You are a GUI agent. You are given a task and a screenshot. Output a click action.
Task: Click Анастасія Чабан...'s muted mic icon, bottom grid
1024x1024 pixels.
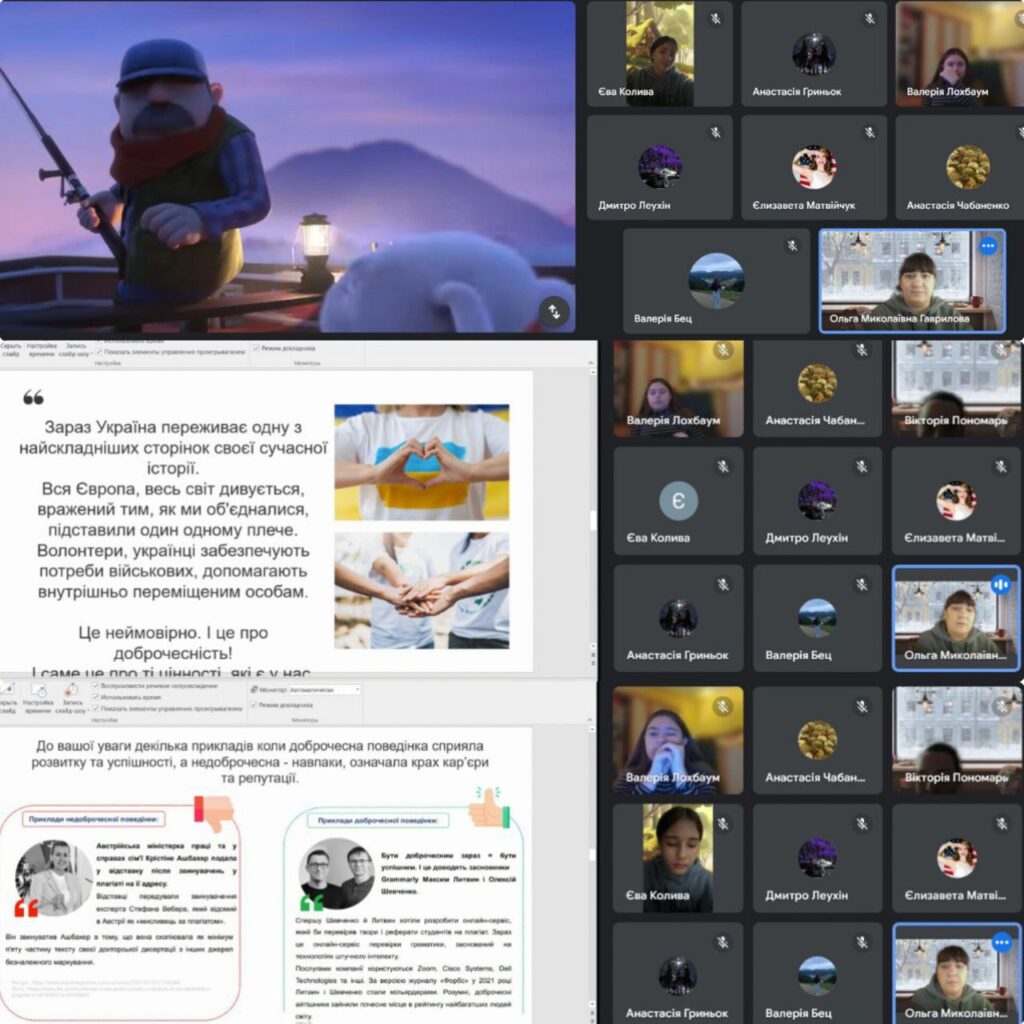tap(862, 706)
